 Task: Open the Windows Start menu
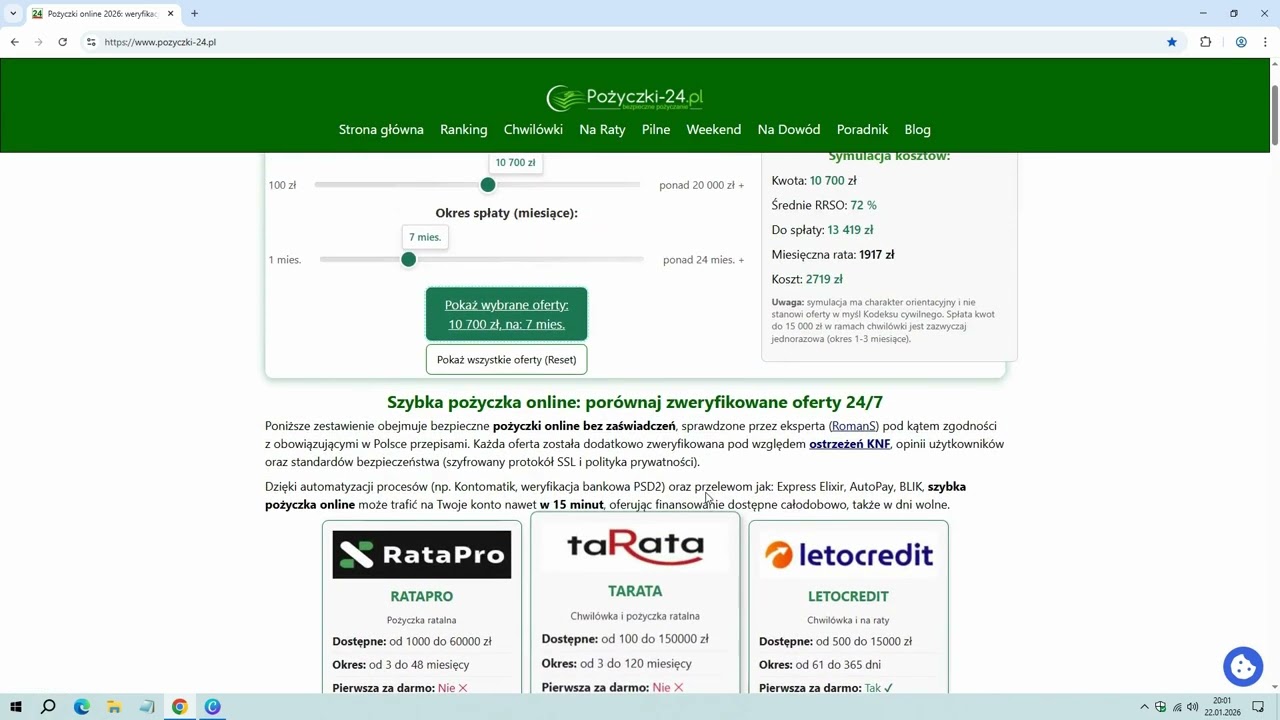click(x=15, y=707)
